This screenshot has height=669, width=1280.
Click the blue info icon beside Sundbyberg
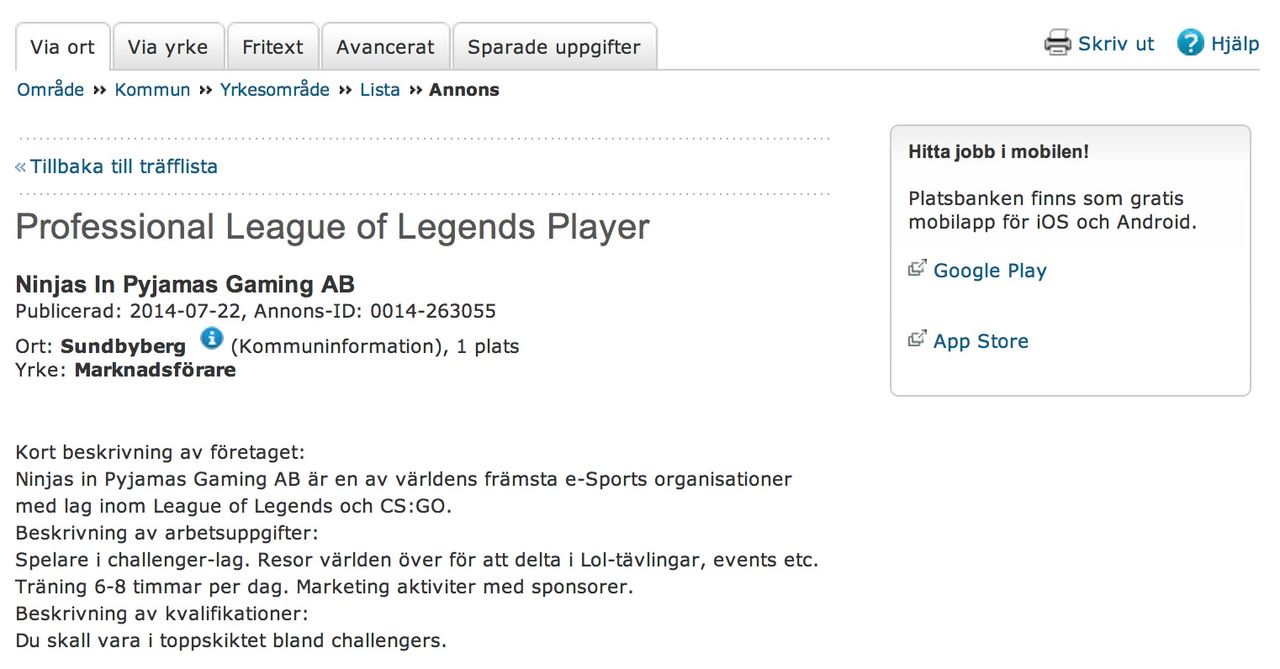click(211, 338)
